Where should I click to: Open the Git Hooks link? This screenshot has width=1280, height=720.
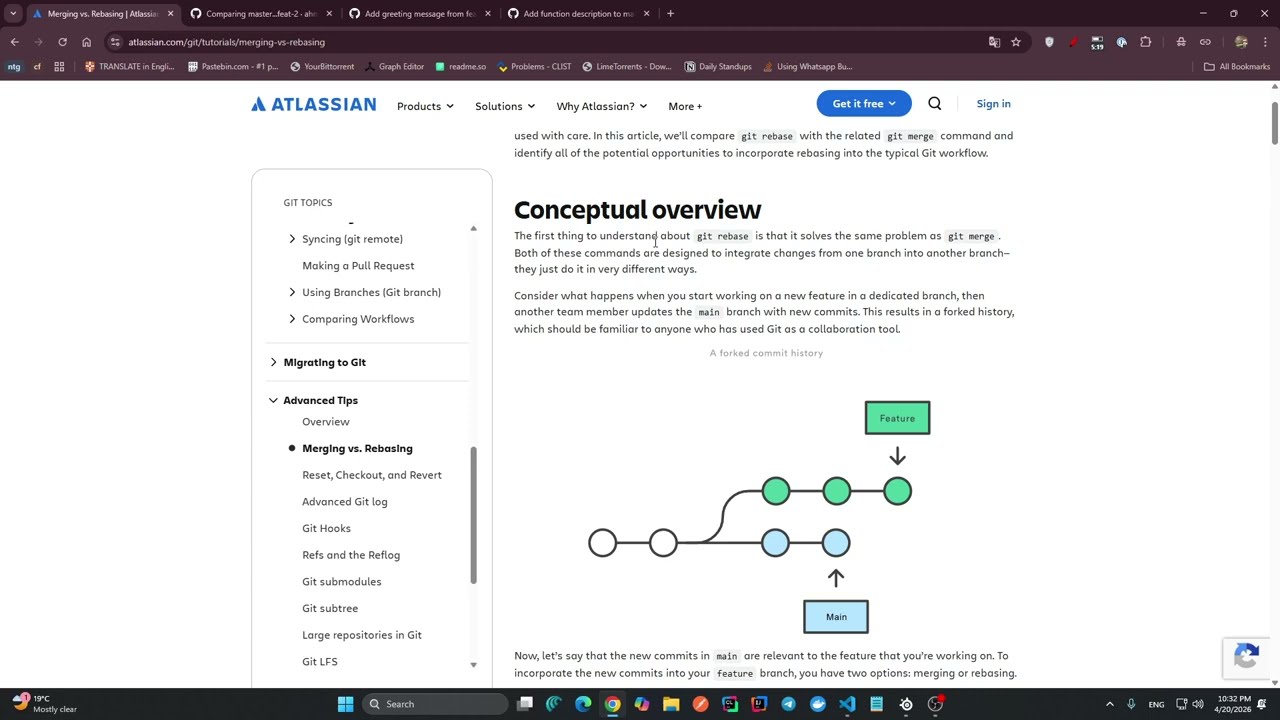point(327,528)
